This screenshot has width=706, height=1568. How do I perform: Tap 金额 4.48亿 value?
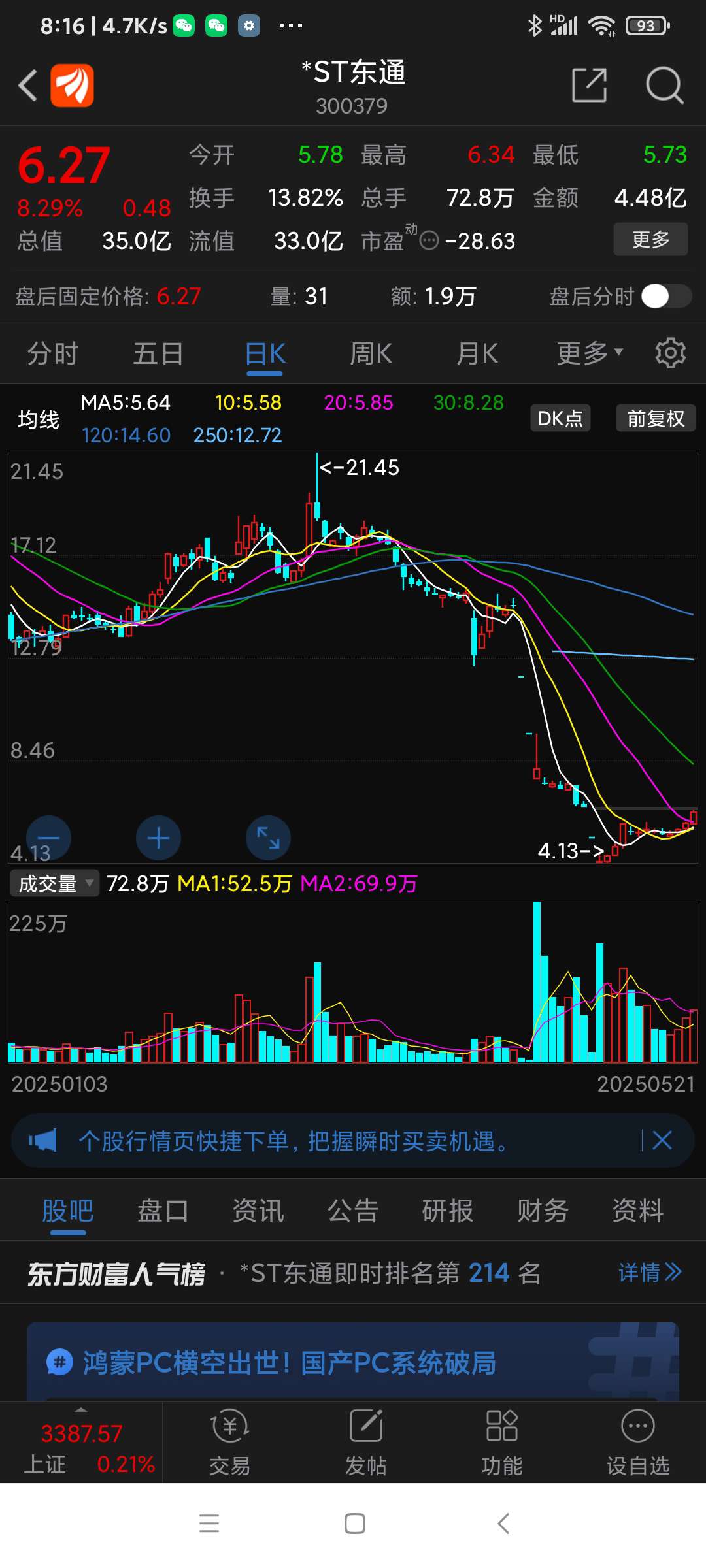(651, 197)
